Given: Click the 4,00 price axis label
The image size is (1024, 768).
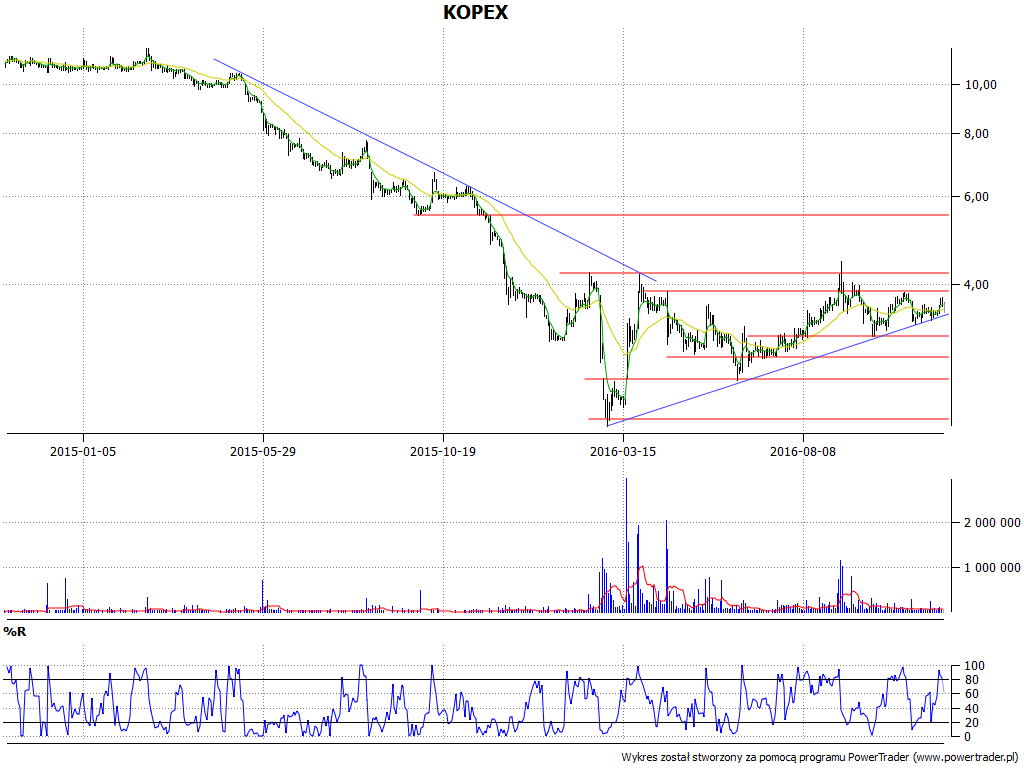Looking at the screenshot, I should [x=977, y=285].
